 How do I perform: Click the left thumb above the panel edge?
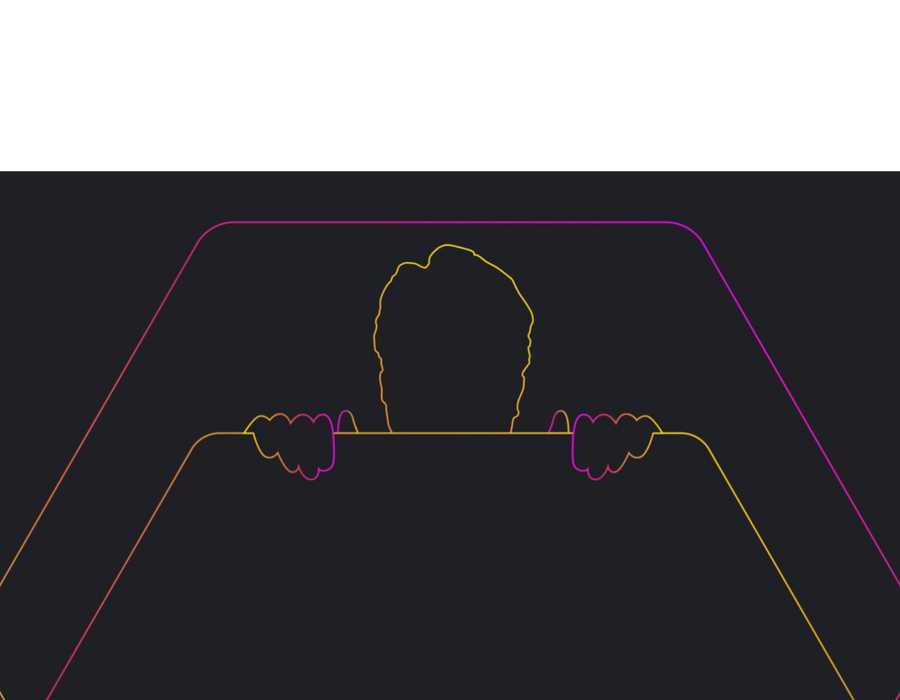[347, 422]
